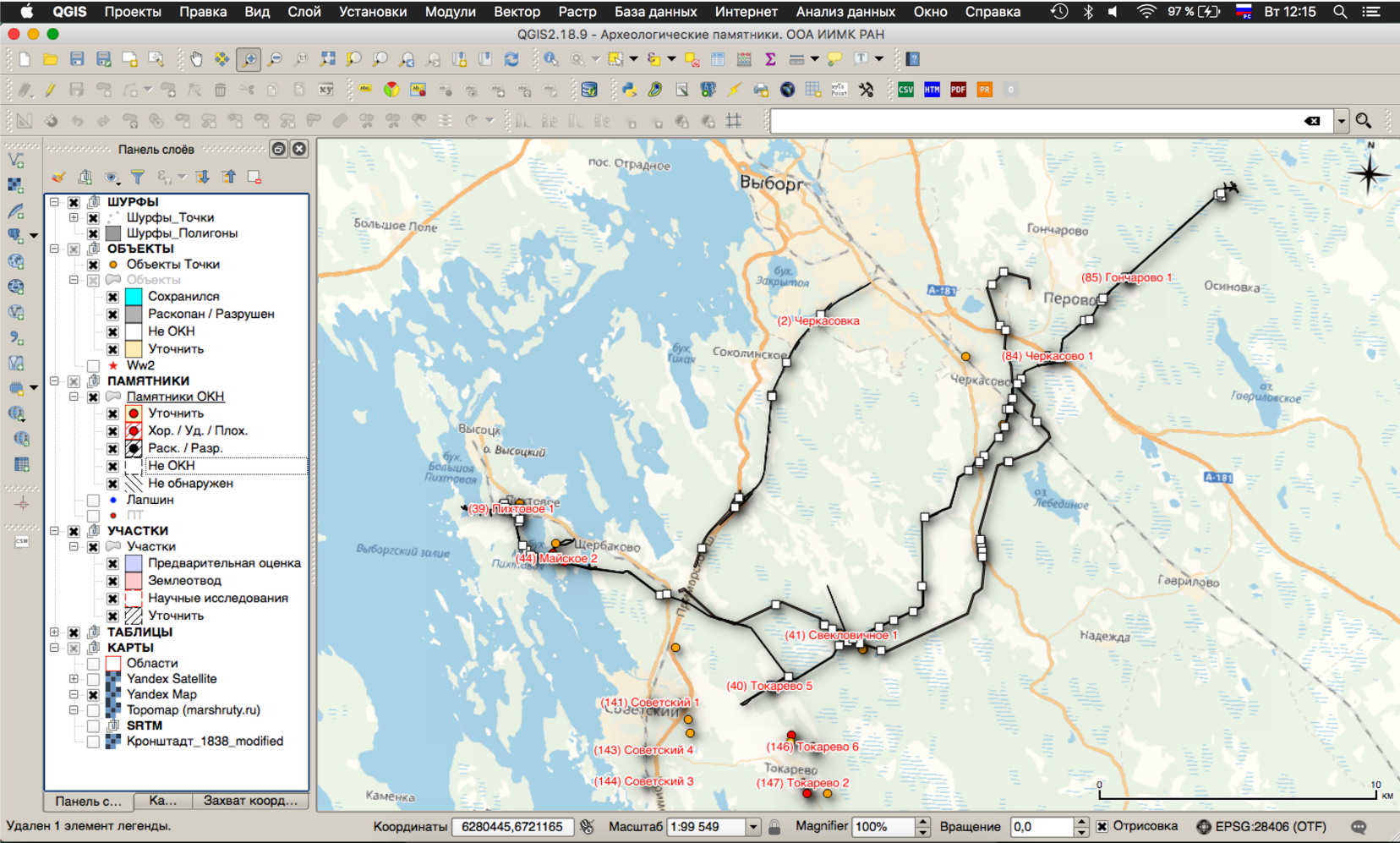
Task: Click the filter legend funnel icon
Action: point(138,177)
